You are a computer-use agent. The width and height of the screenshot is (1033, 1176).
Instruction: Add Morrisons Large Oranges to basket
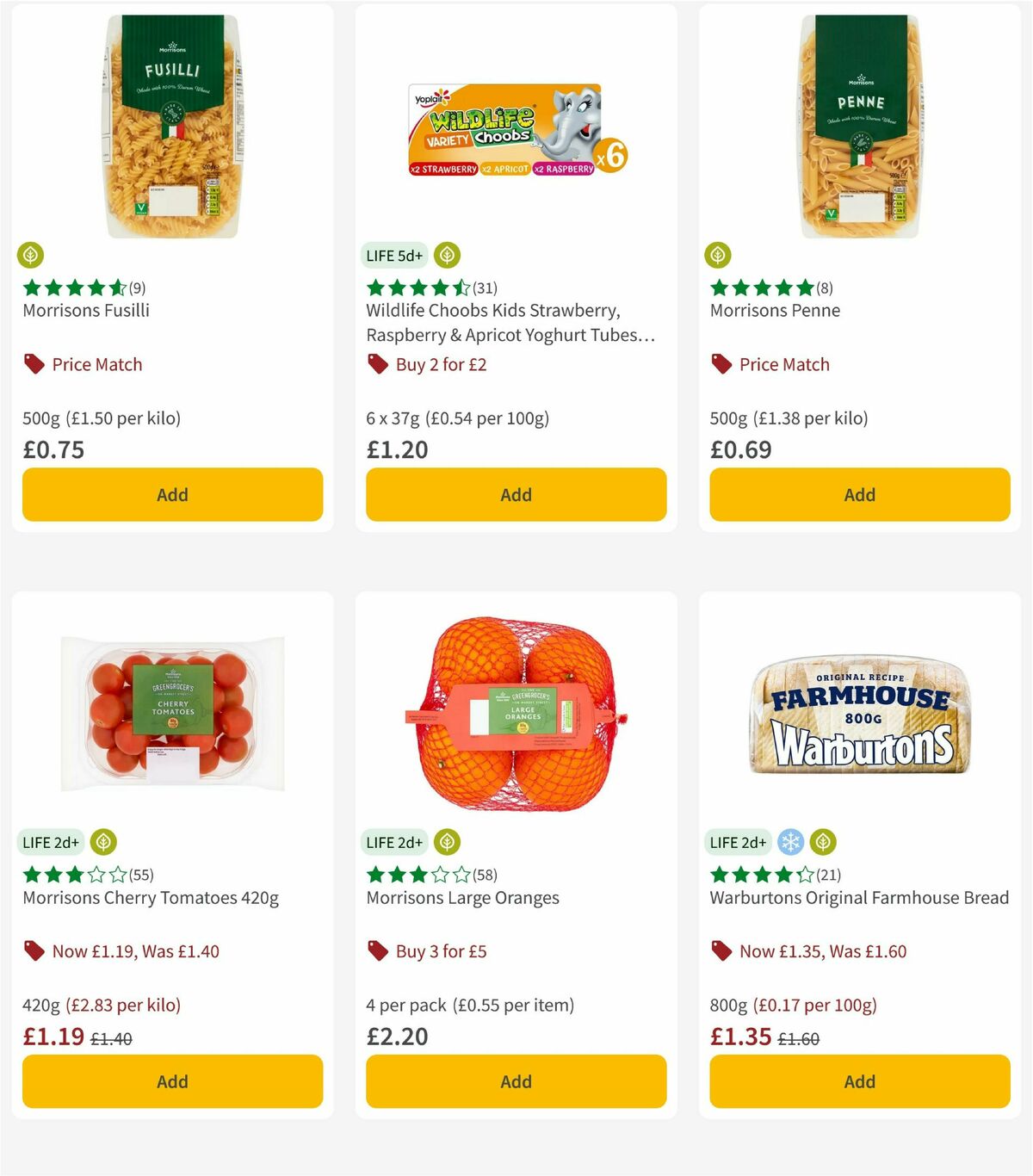click(515, 1081)
